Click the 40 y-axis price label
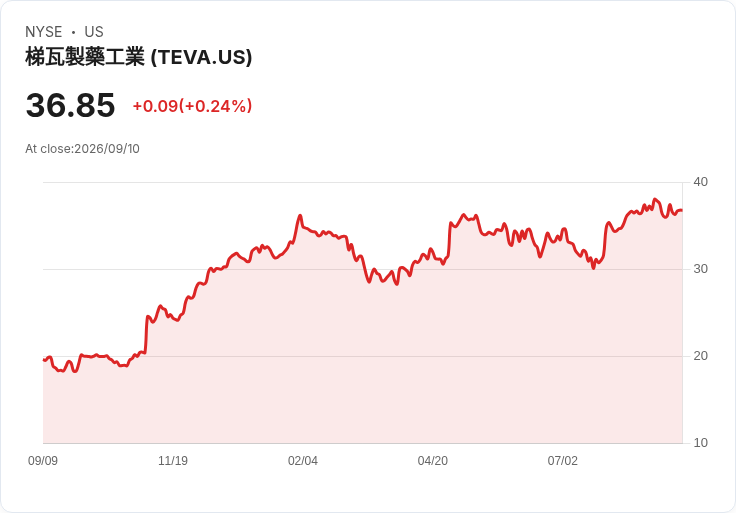The image size is (736, 513). coord(700,182)
